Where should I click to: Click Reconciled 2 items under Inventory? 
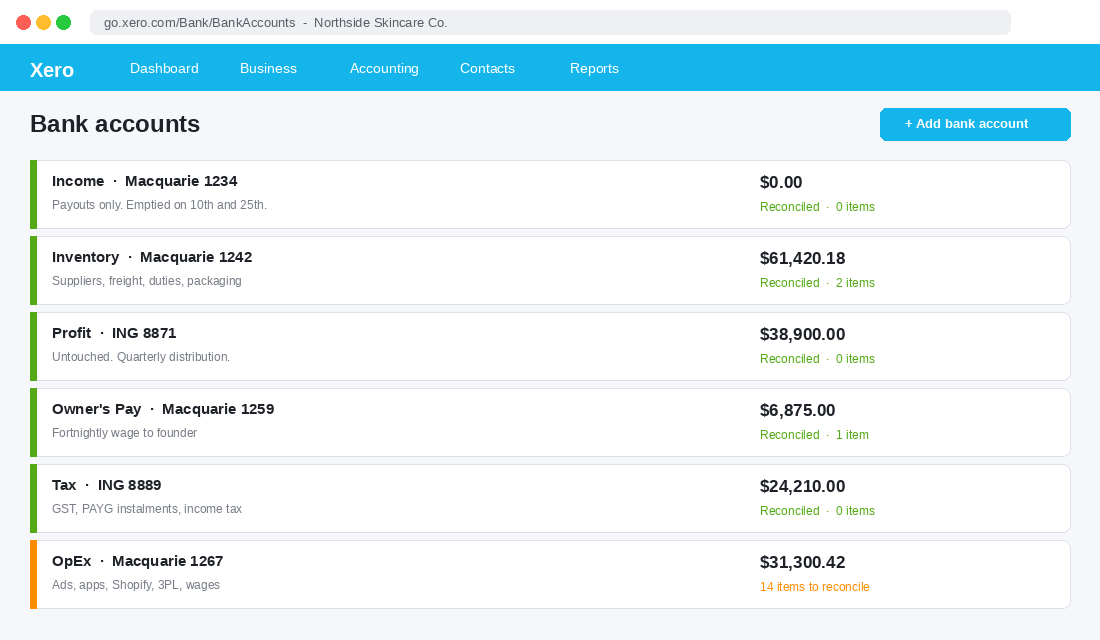point(817,283)
